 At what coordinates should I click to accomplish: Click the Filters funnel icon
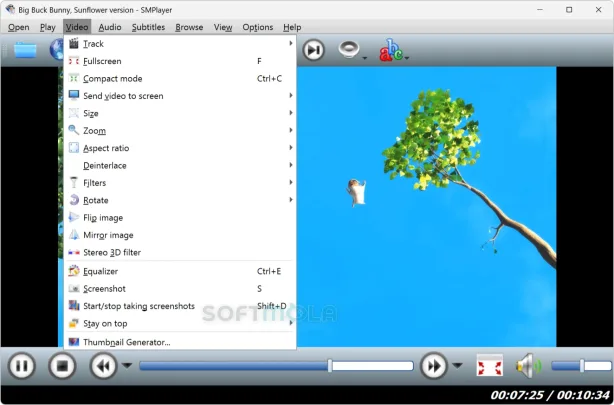(x=74, y=183)
